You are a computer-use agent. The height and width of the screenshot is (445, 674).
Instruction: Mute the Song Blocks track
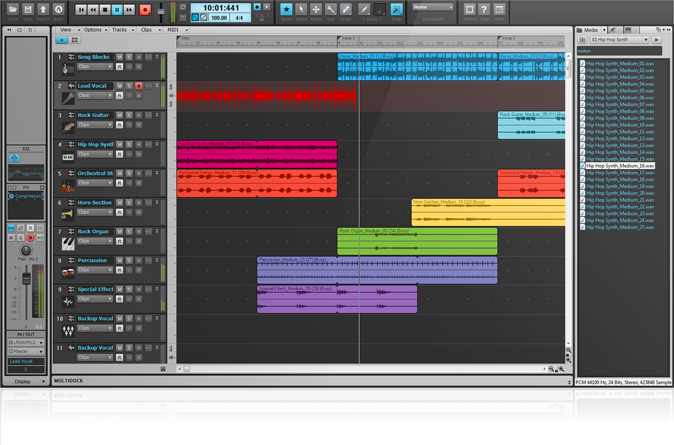click(119, 57)
